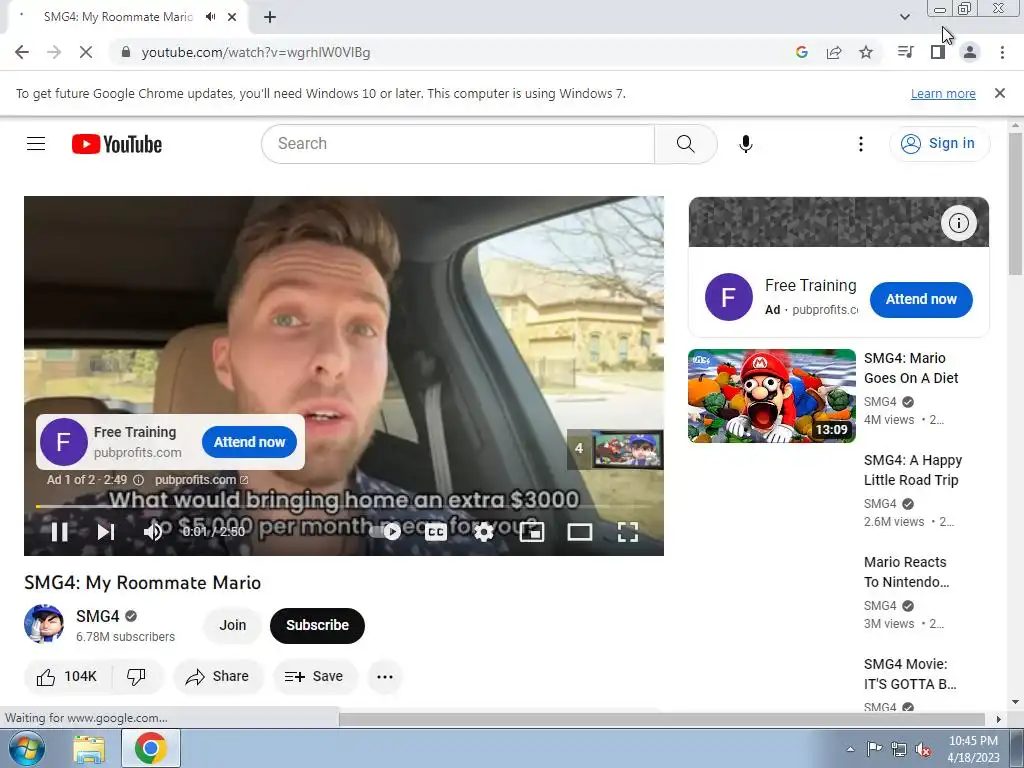Image resolution: width=1024 pixels, height=768 pixels.
Task: Open the SMG4 channel avatar
Action: (x=44, y=624)
